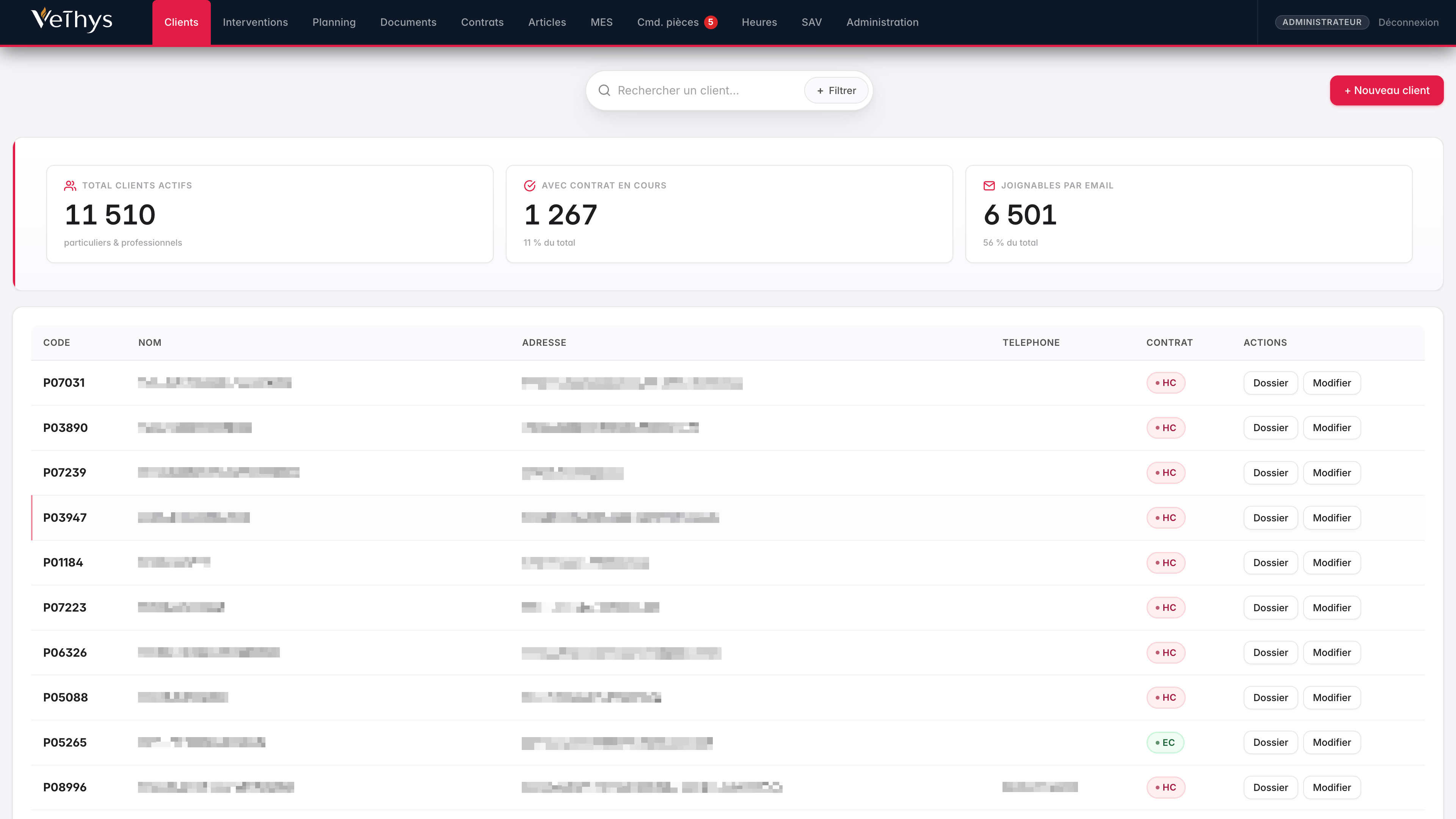The height and width of the screenshot is (819, 1456).
Task: Sort by the NOM column header
Action: coord(150,342)
